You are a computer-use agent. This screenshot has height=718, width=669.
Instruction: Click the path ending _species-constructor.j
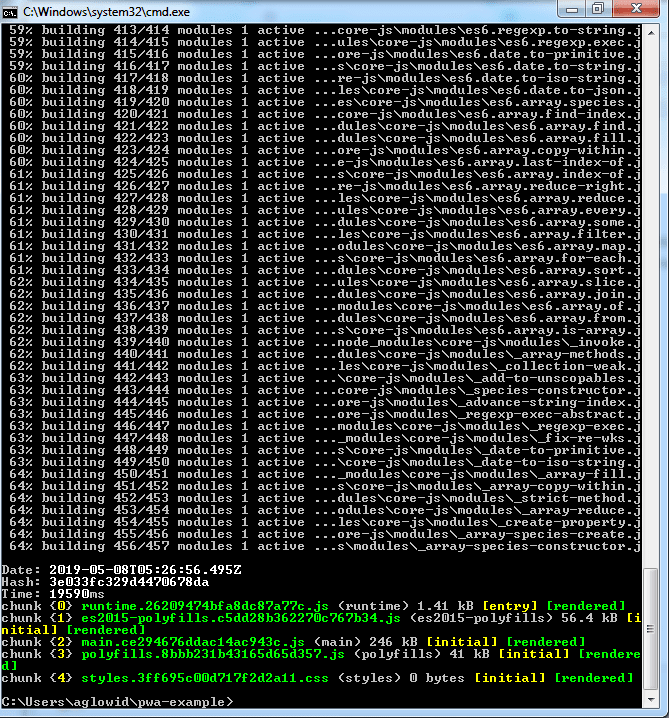(x=478, y=390)
